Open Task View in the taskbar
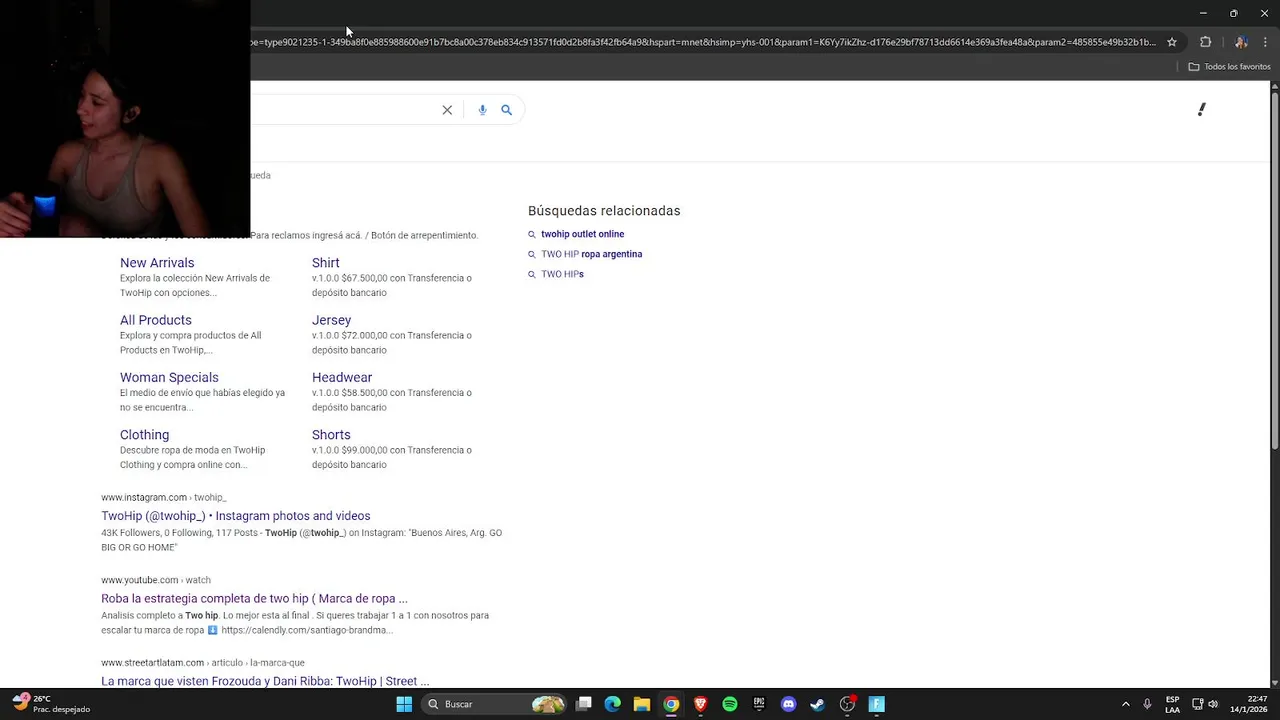Viewport: 1280px width, 720px height. [x=584, y=704]
